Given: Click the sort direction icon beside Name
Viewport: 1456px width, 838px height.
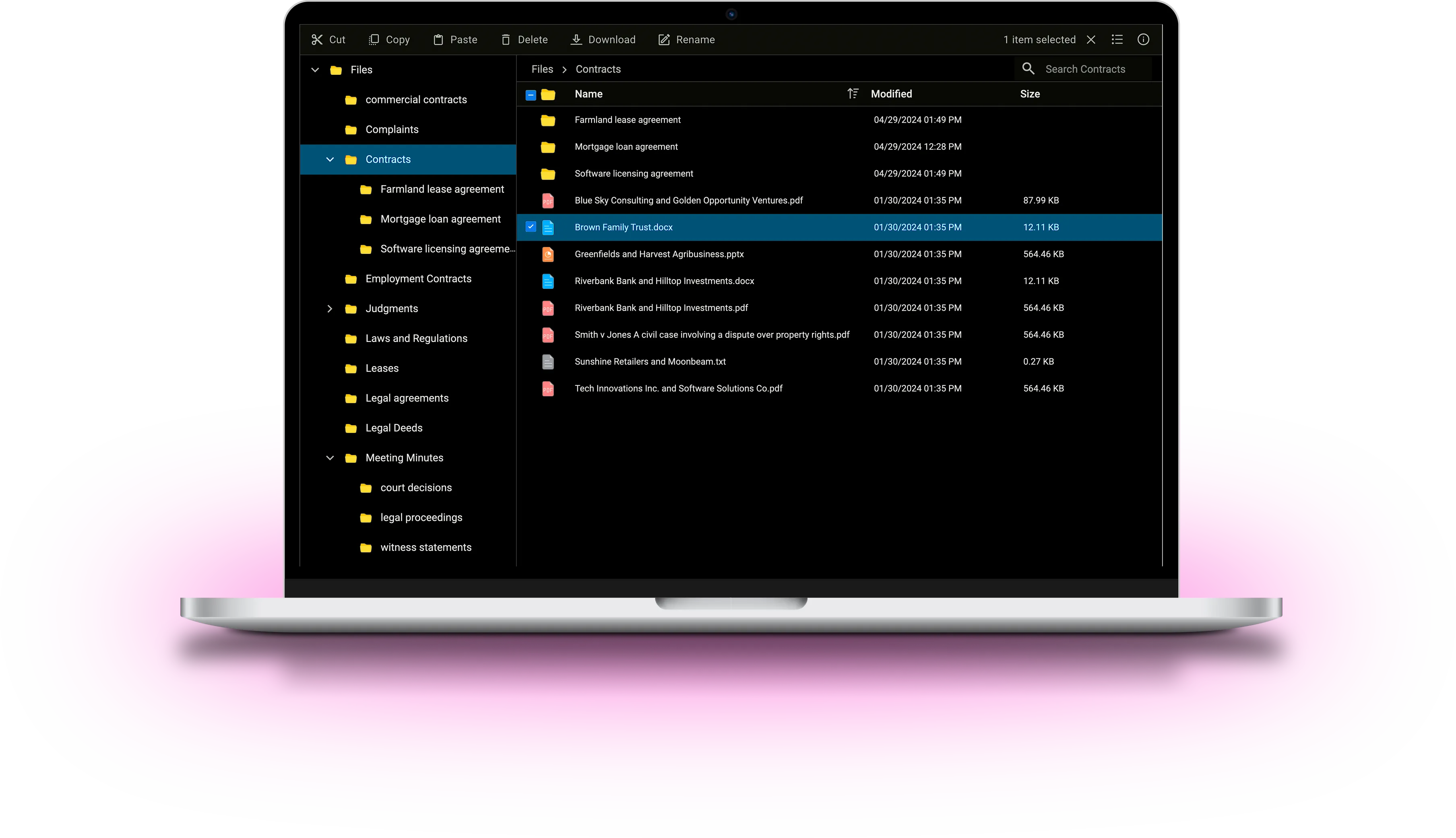Looking at the screenshot, I should [x=853, y=94].
